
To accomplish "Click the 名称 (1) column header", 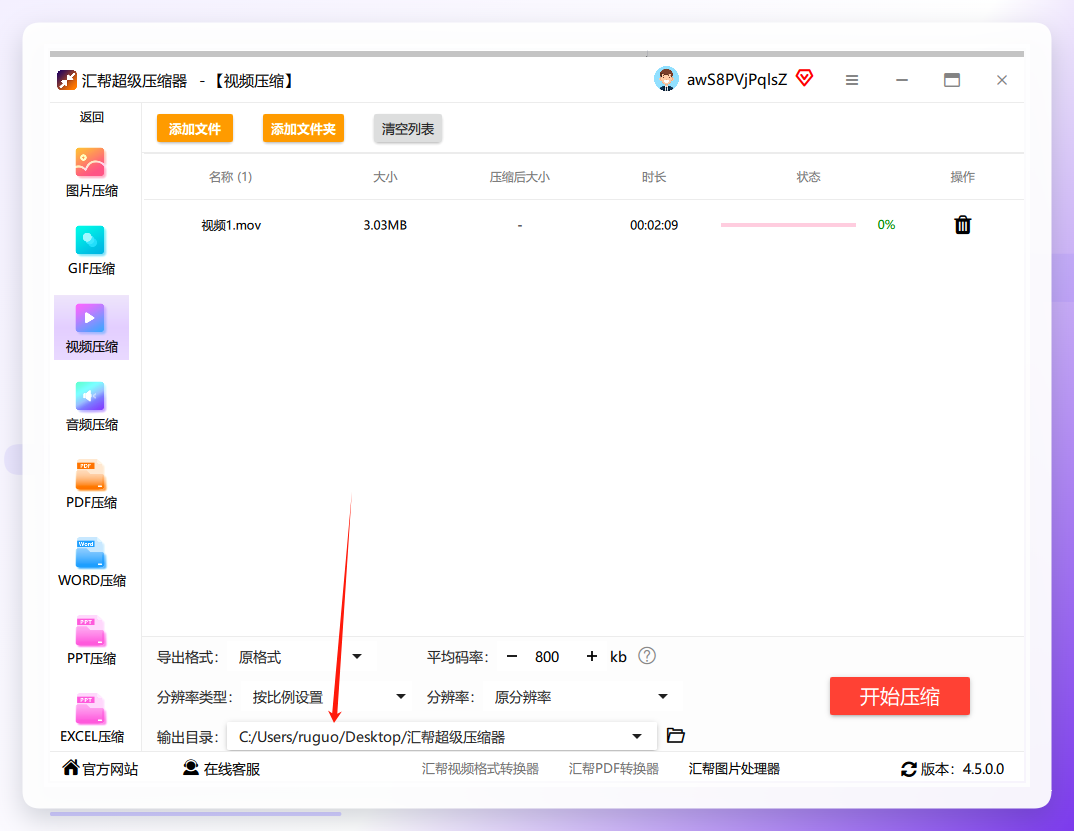I will [x=230, y=177].
